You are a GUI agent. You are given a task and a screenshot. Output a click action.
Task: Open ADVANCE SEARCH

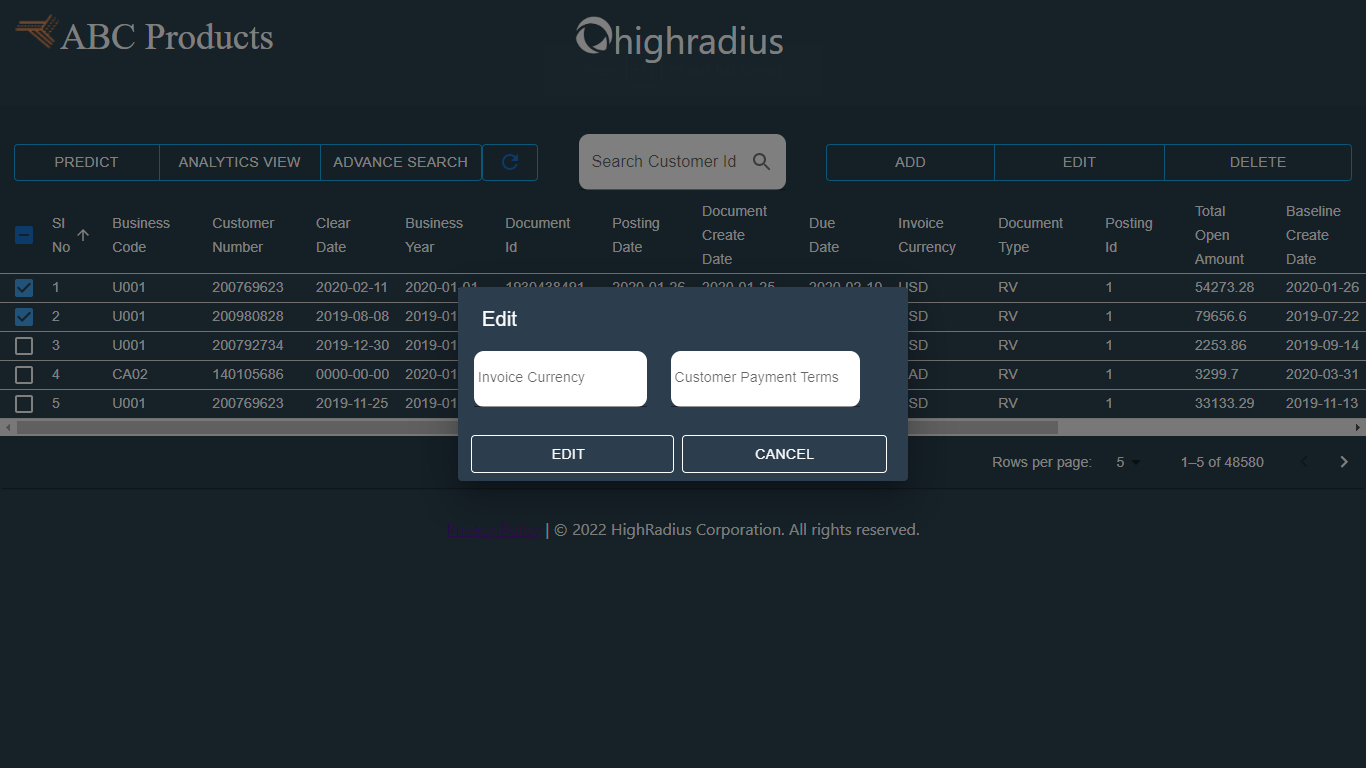400,162
